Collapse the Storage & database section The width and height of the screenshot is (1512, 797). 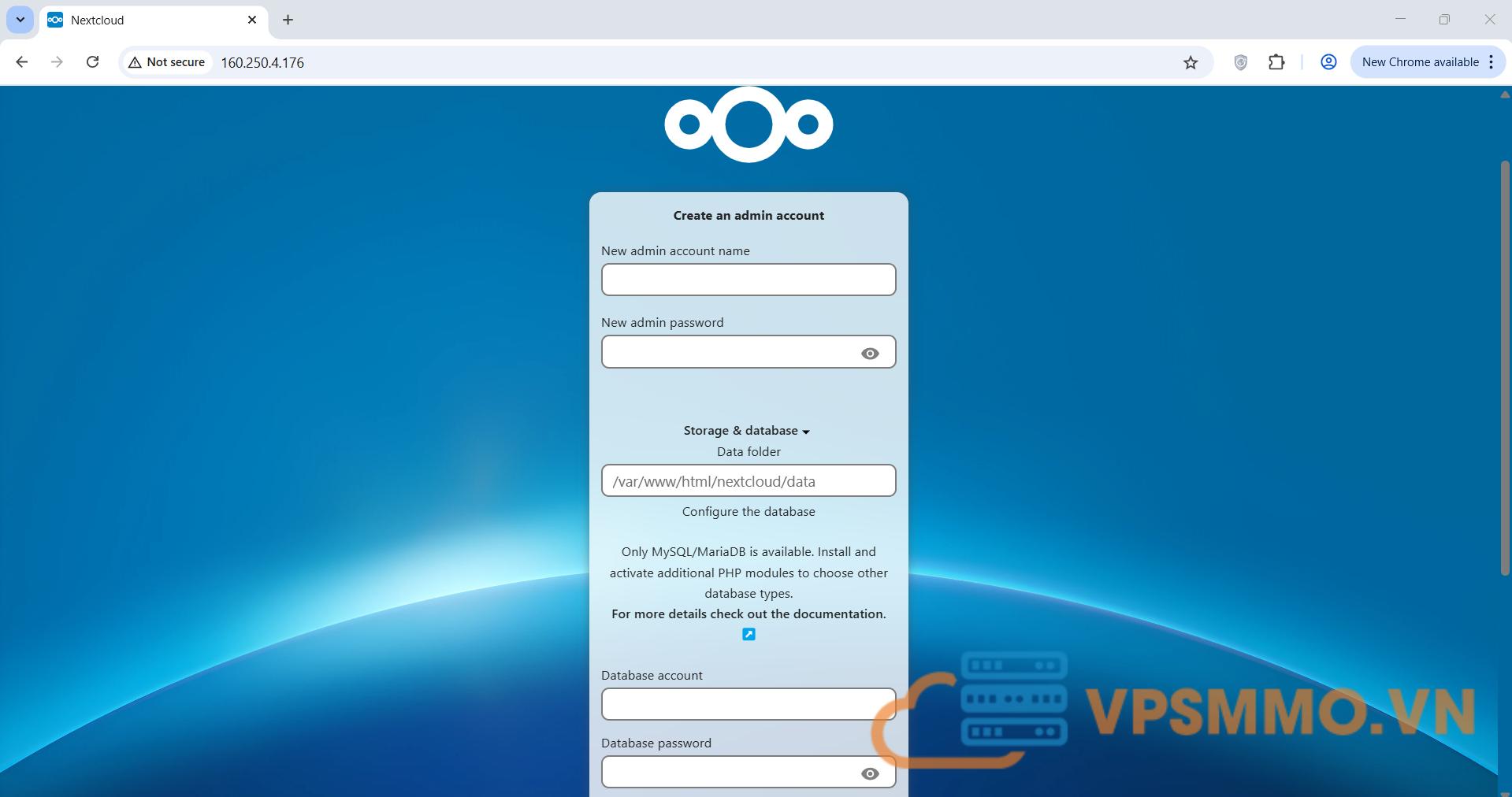[746, 431]
